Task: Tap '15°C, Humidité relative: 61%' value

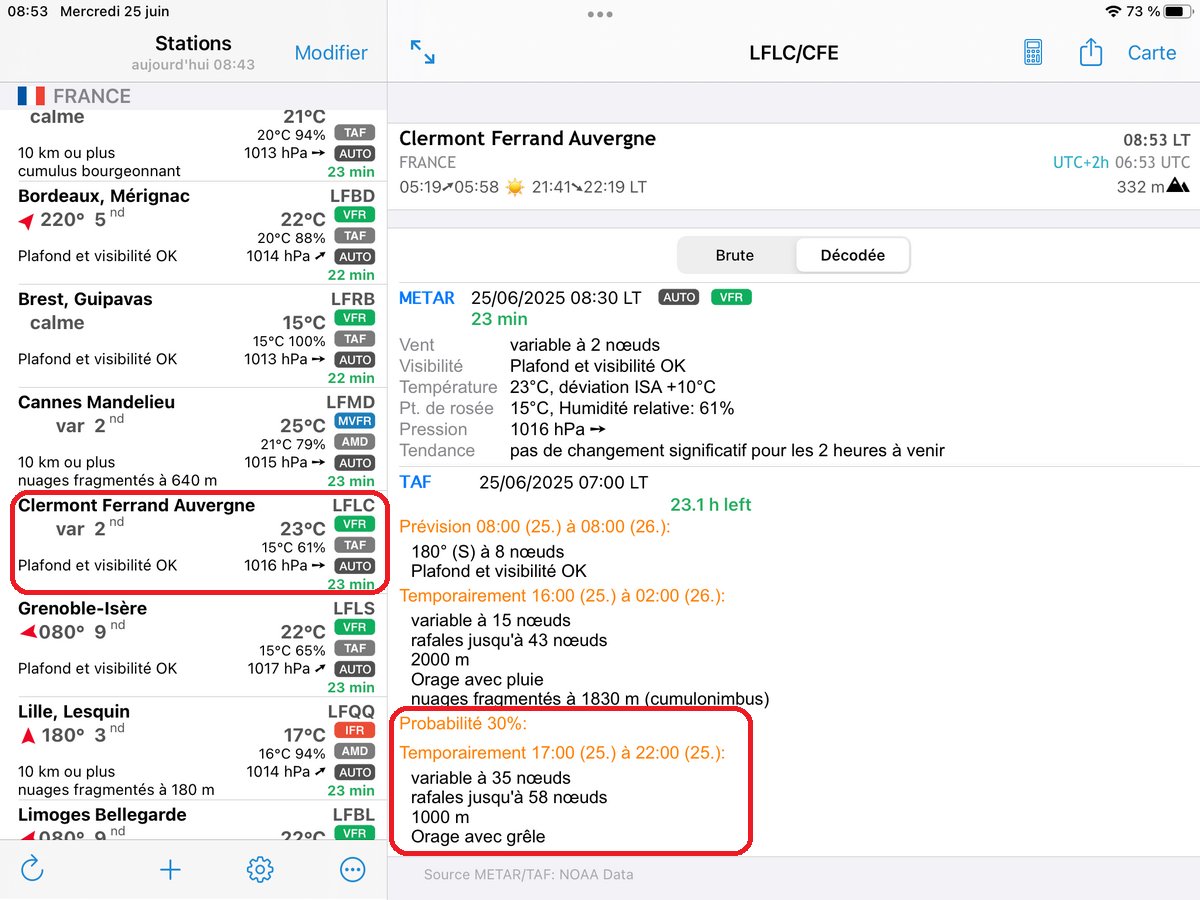Action: tap(622, 408)
